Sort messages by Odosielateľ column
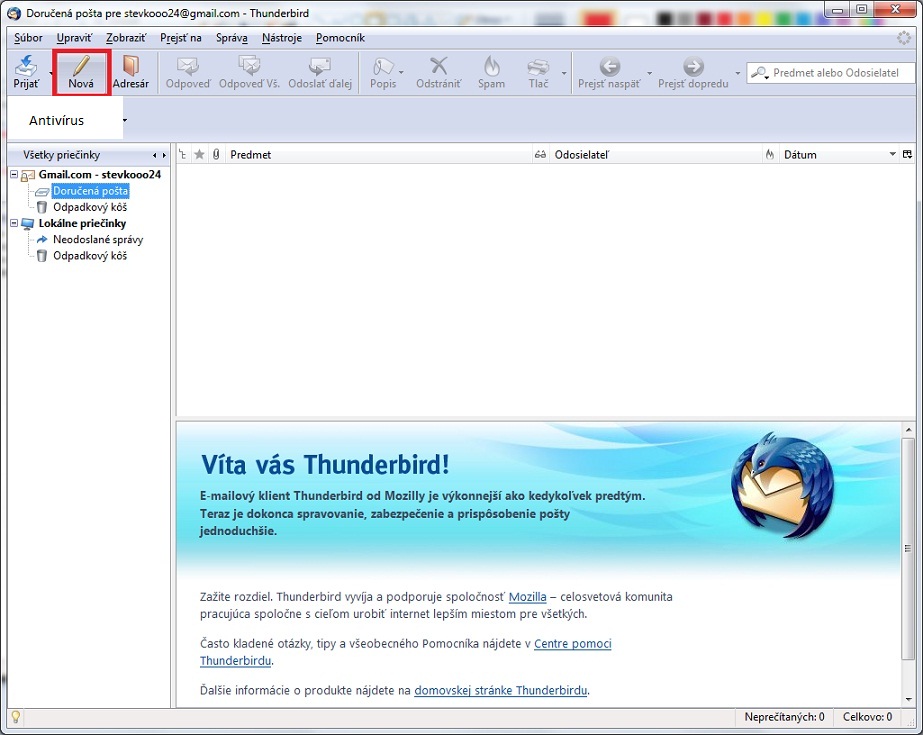The height and width of the screenshot is (735, 923). click(x=655, y=155)
